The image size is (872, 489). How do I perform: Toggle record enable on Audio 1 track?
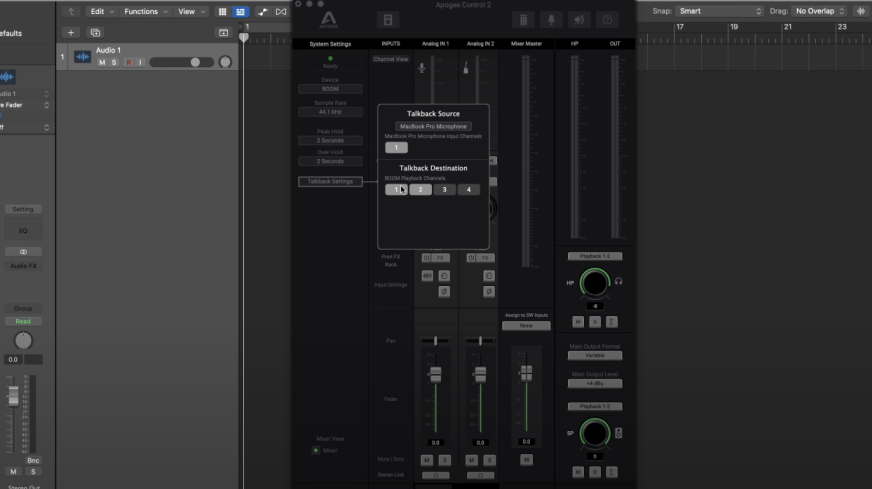[127, 62]
